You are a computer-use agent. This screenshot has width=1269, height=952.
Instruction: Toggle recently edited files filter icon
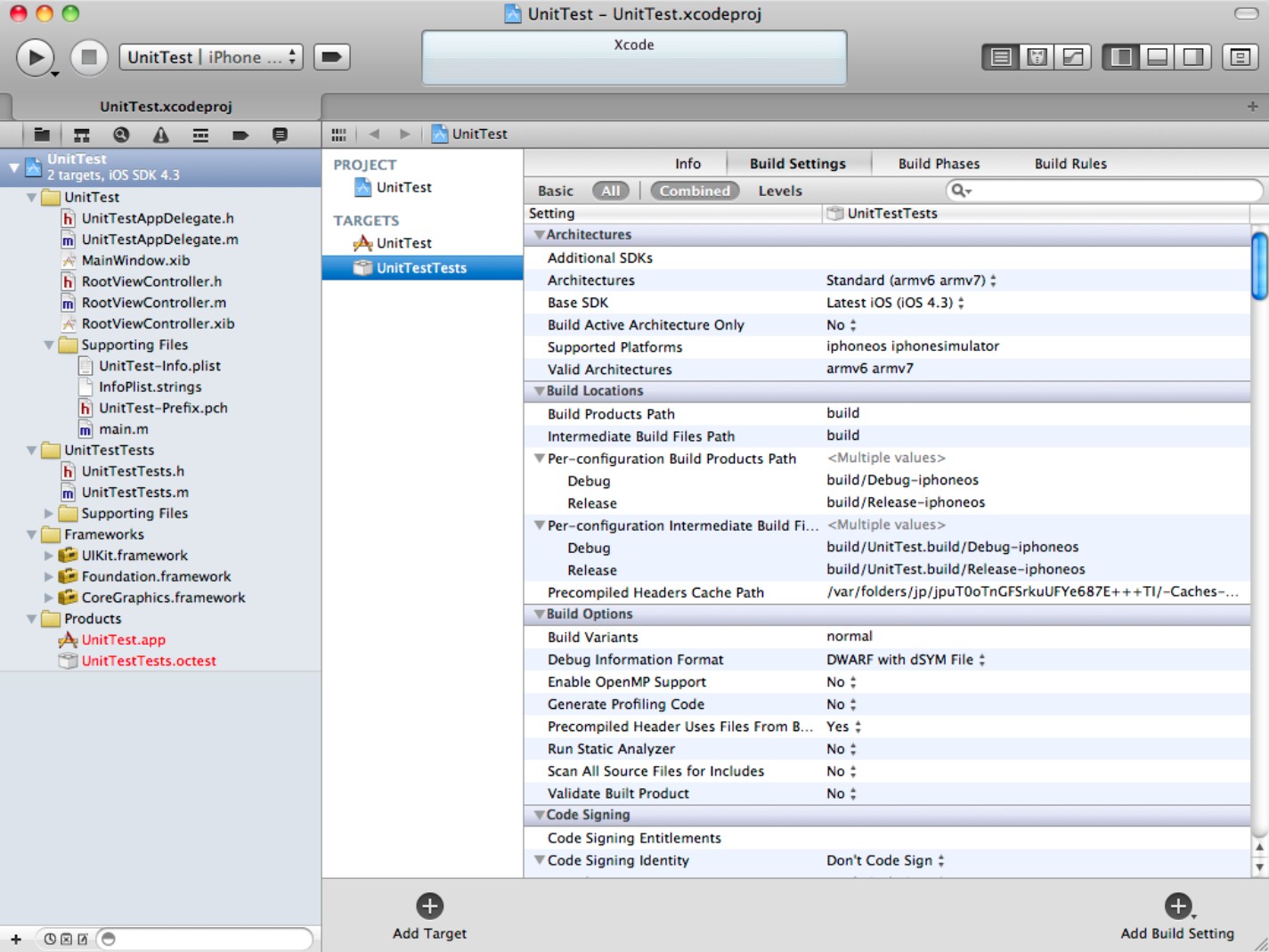click(x=50, y=939)
